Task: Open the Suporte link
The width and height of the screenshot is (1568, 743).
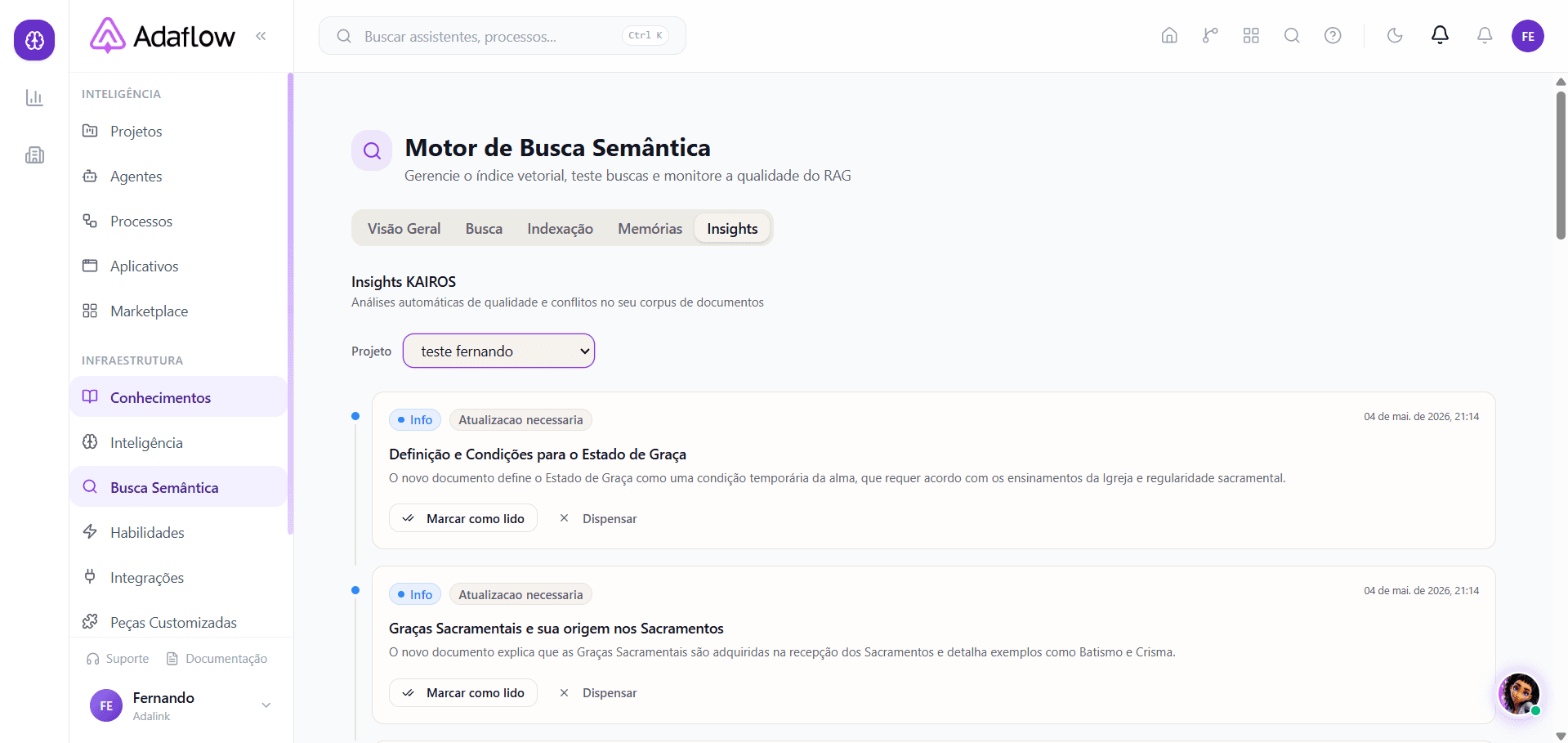Action: [x=118, y=659]
